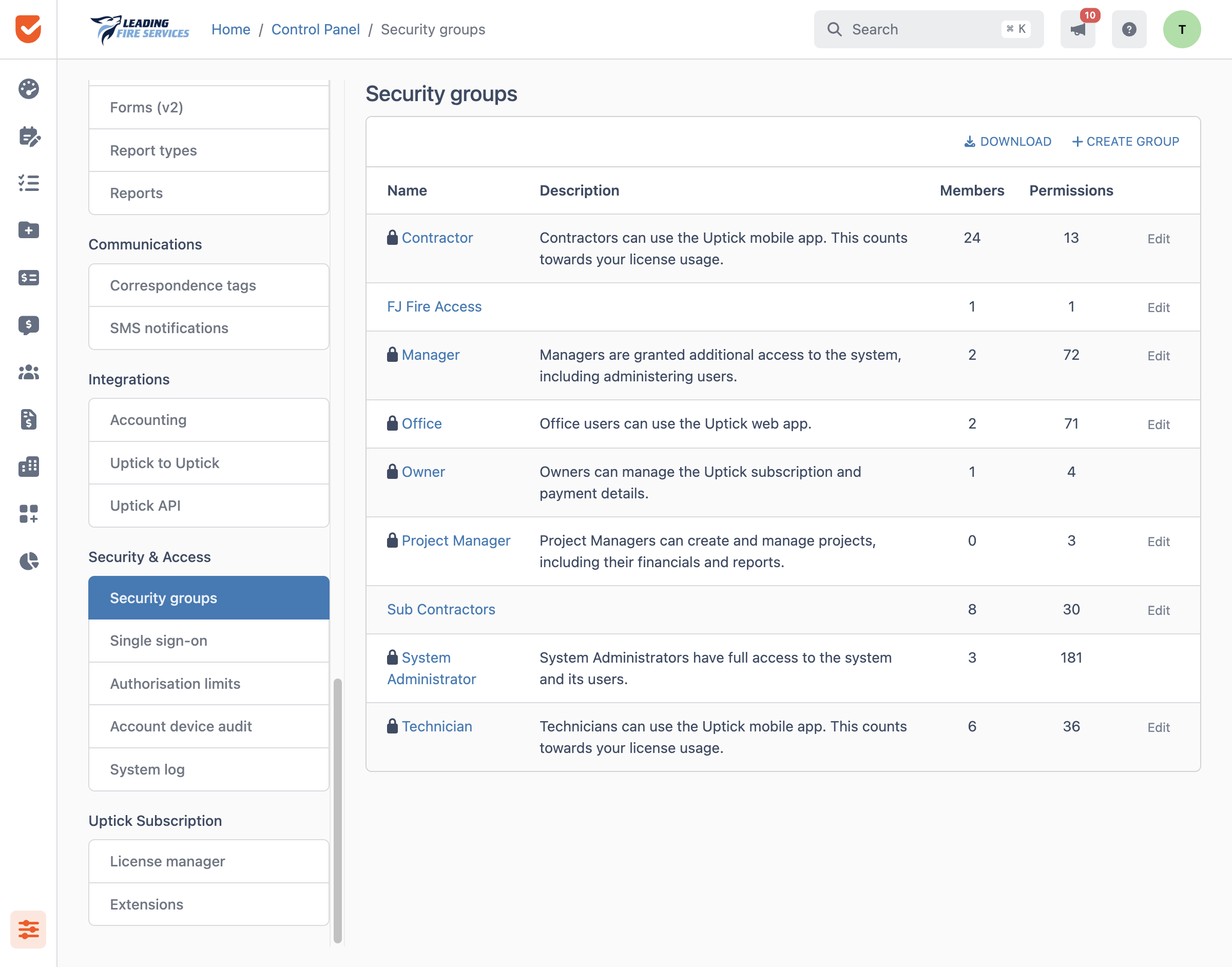
Task: Open Correspondence tags settings
Action: (209, 285)
